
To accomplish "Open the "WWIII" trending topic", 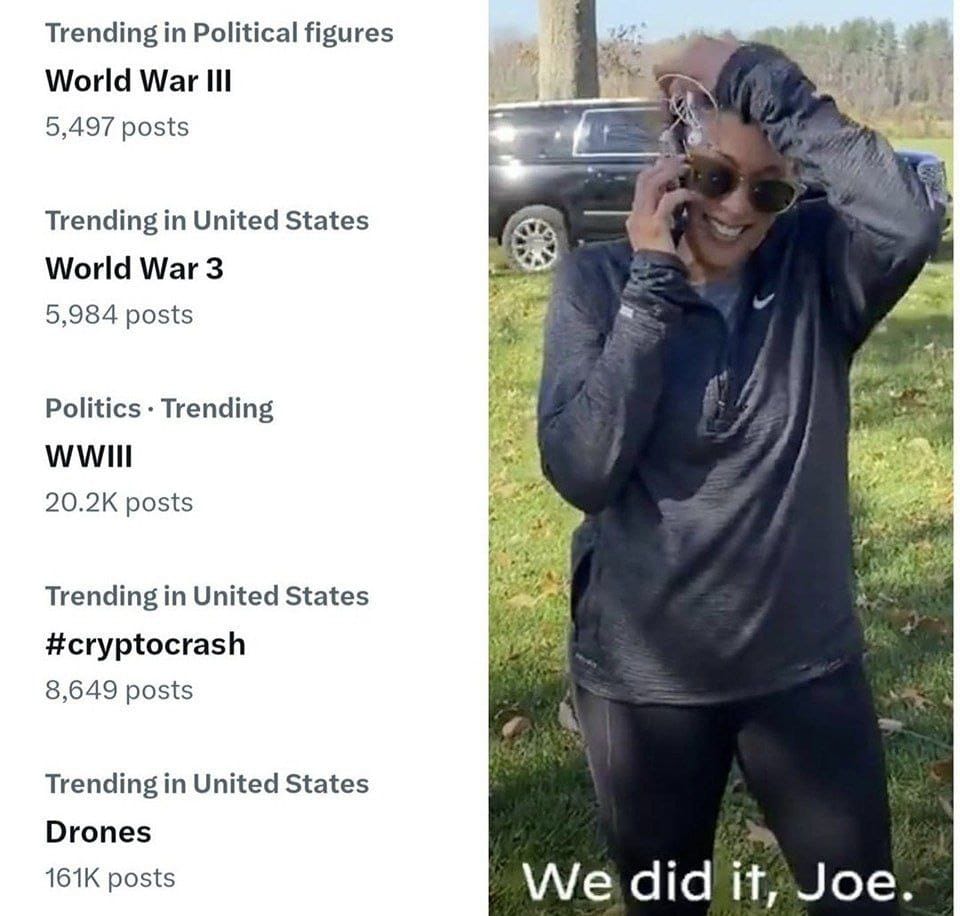I will pyautogui.click(x=89, y=456).
